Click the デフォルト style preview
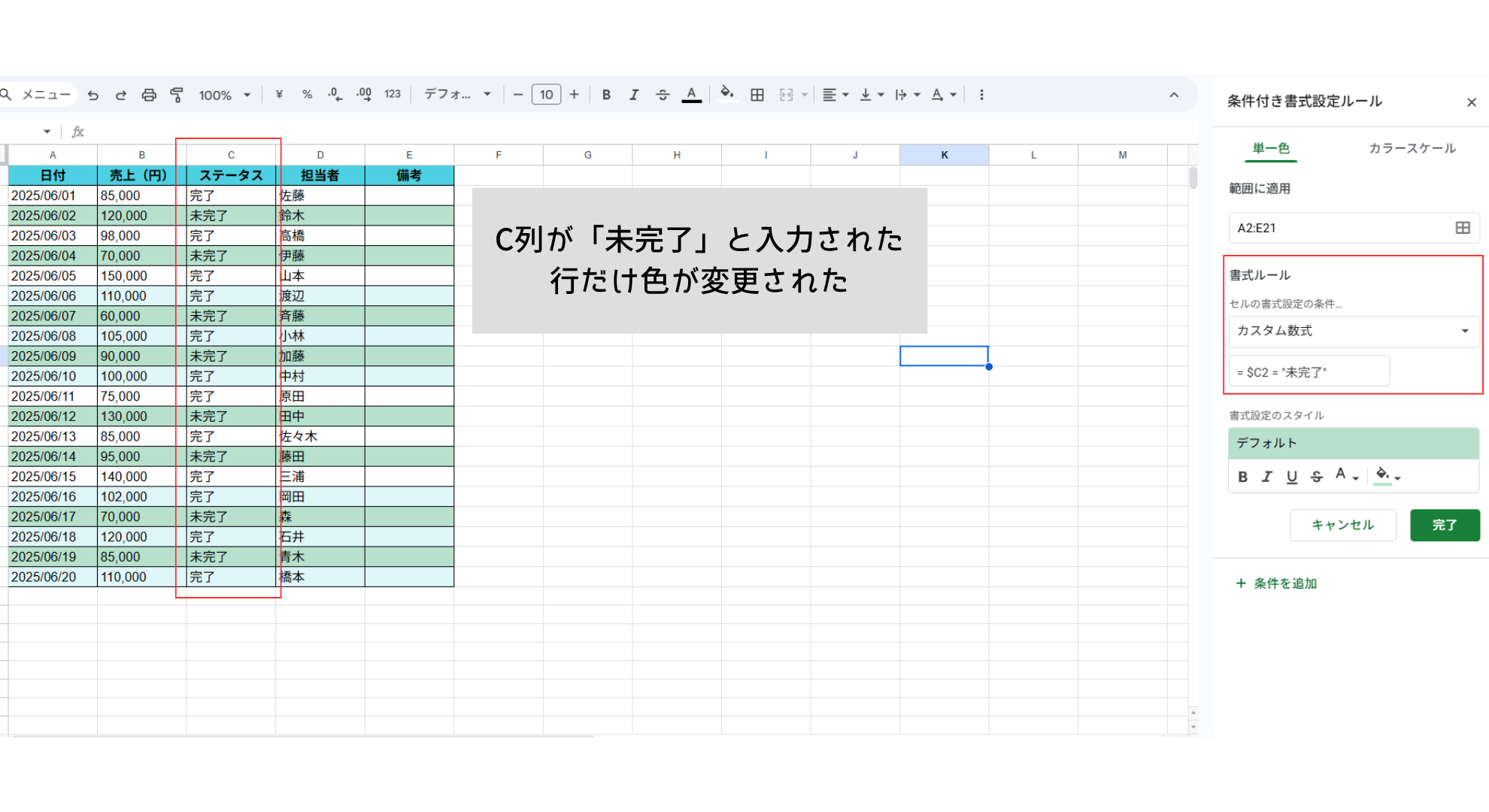The width and height of the screenshot is (1489, 812). [x=1354, y=443]
